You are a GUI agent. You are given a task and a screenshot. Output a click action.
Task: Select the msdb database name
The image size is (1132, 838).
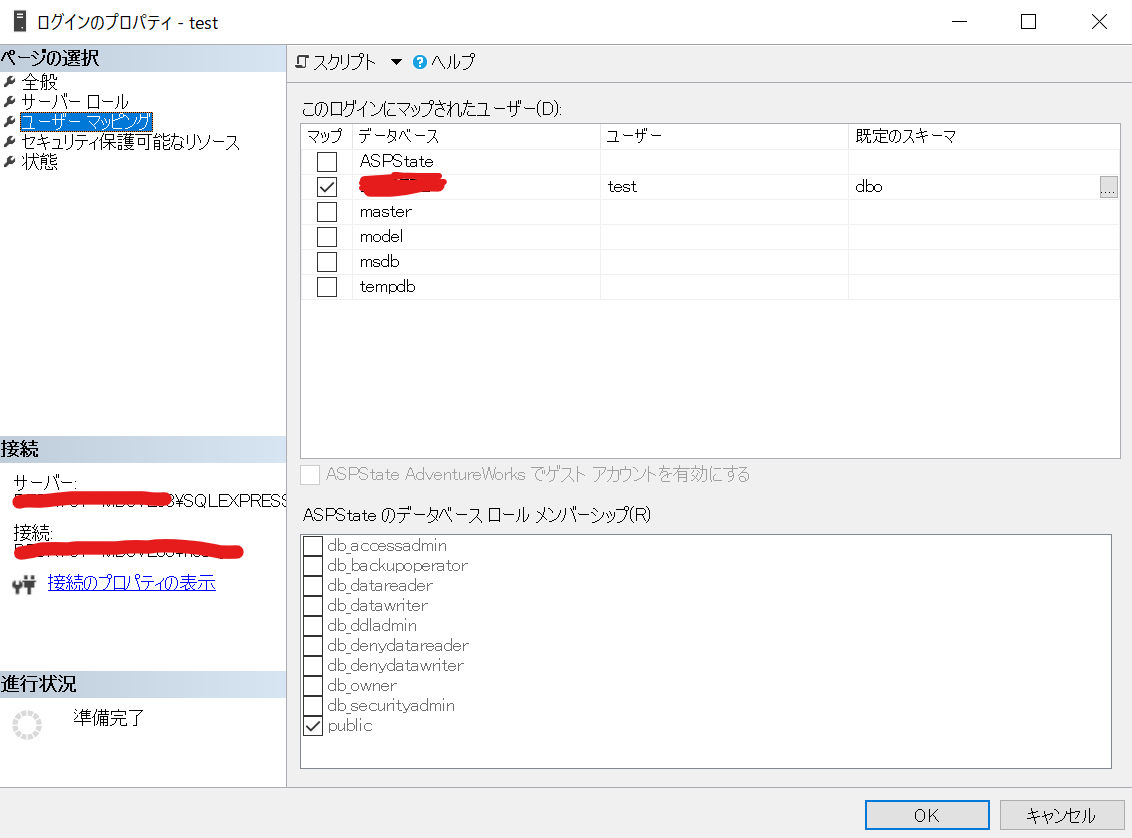(x=379, y=261)
